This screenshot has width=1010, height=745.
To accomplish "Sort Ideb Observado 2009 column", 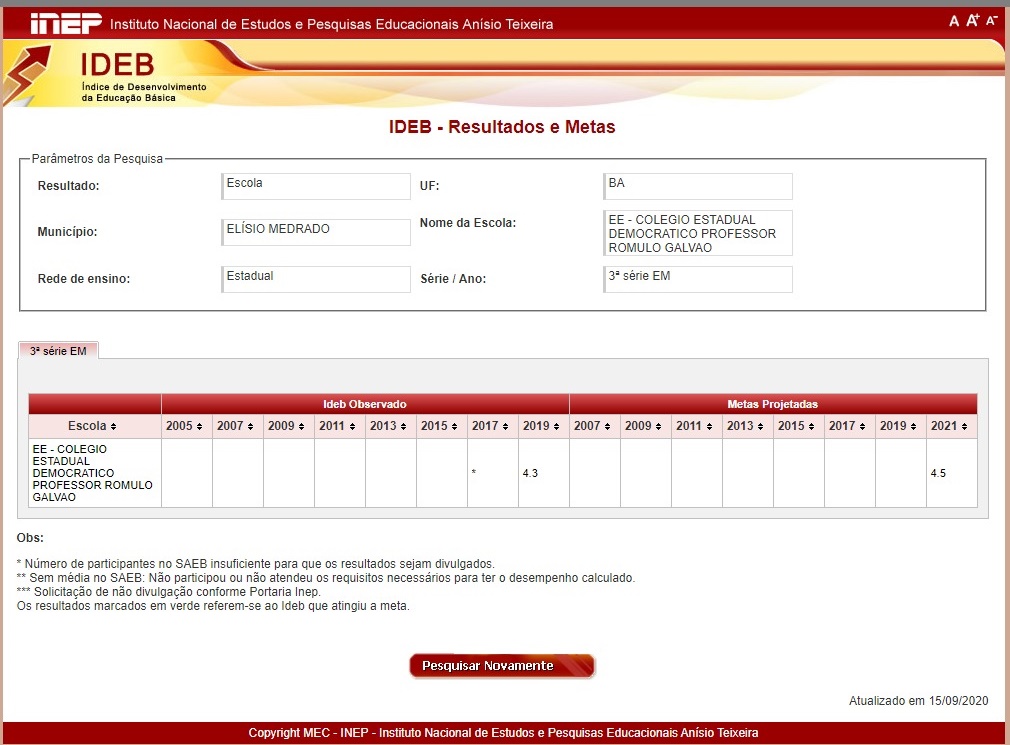I will (288, 426).
